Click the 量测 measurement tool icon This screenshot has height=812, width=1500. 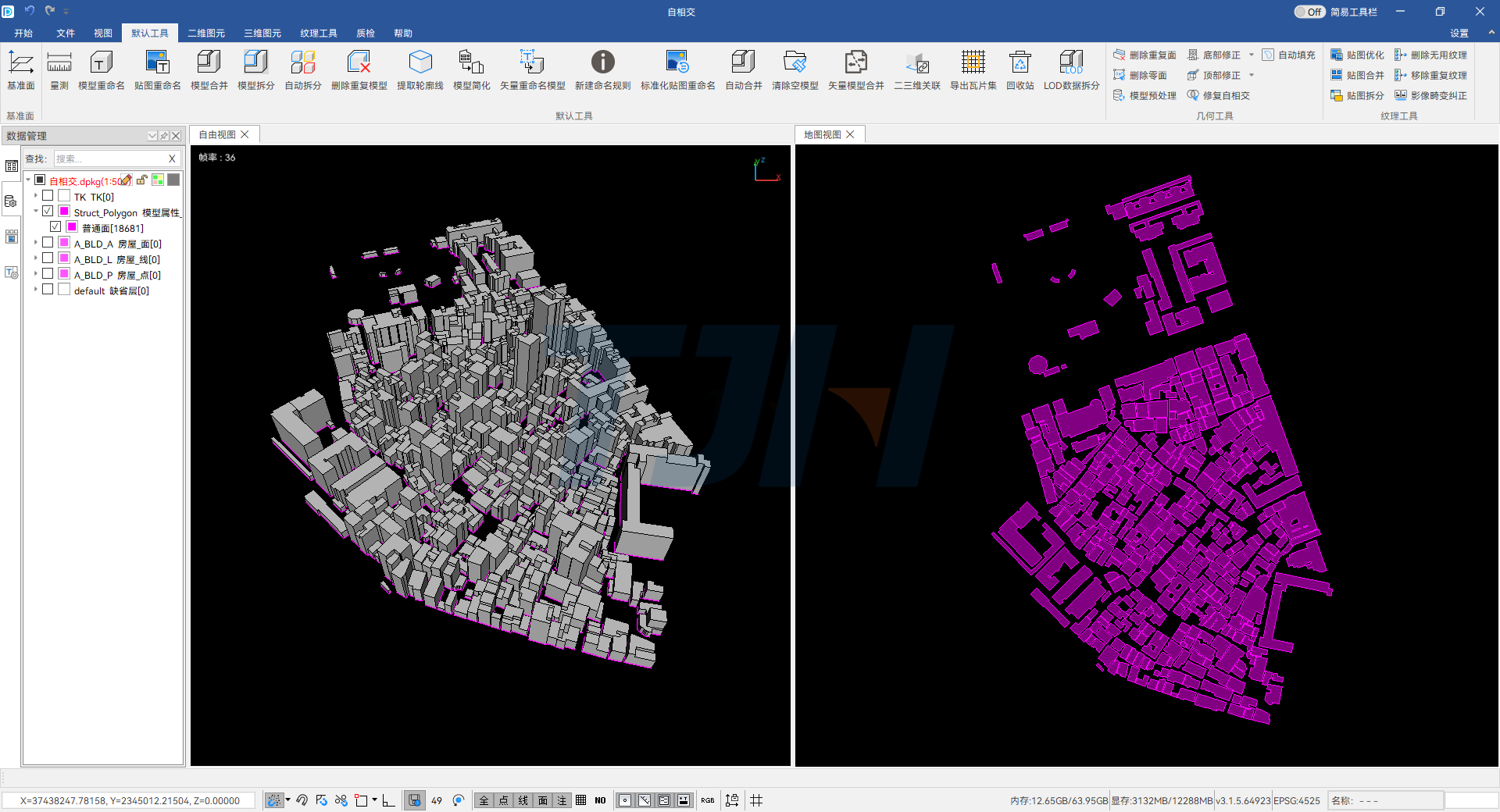(59, 62)
